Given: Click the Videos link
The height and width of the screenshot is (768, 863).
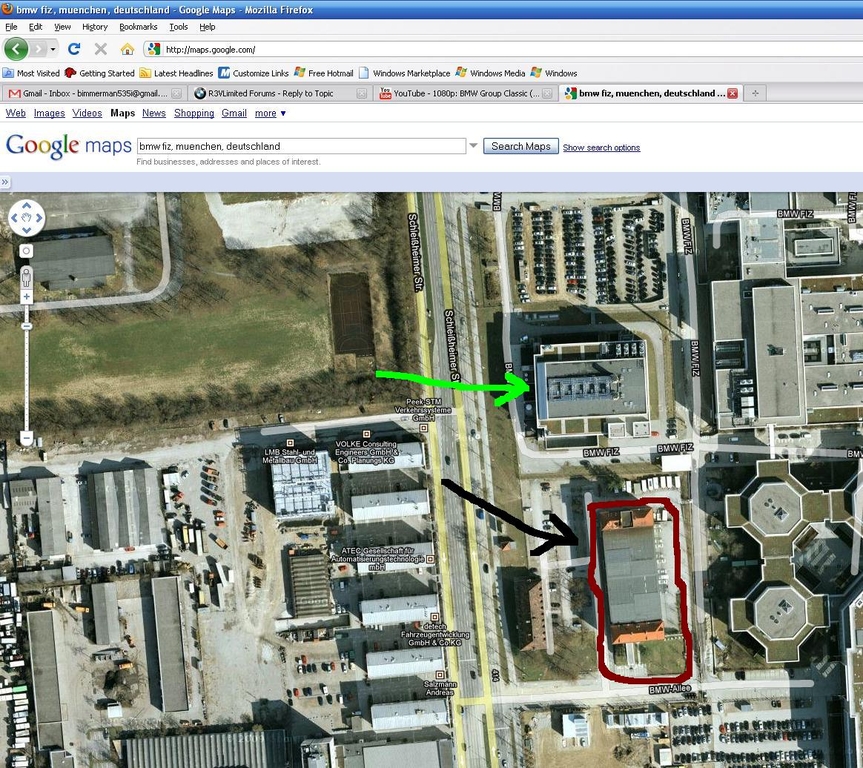Looking at the screenshot, I should tap(87, 113).
